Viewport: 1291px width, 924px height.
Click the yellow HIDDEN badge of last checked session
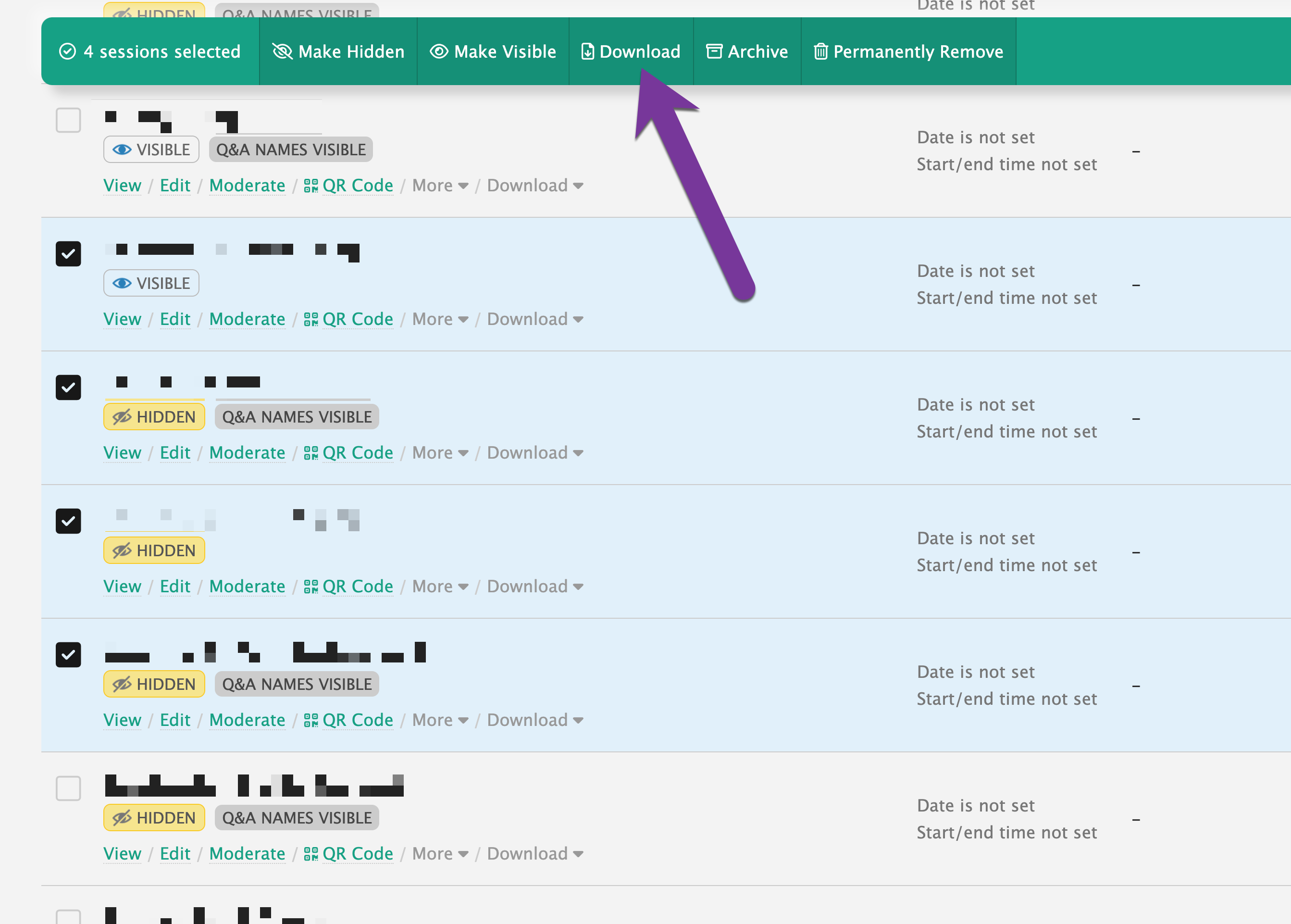pyautogui.click(x=154, y=684)
